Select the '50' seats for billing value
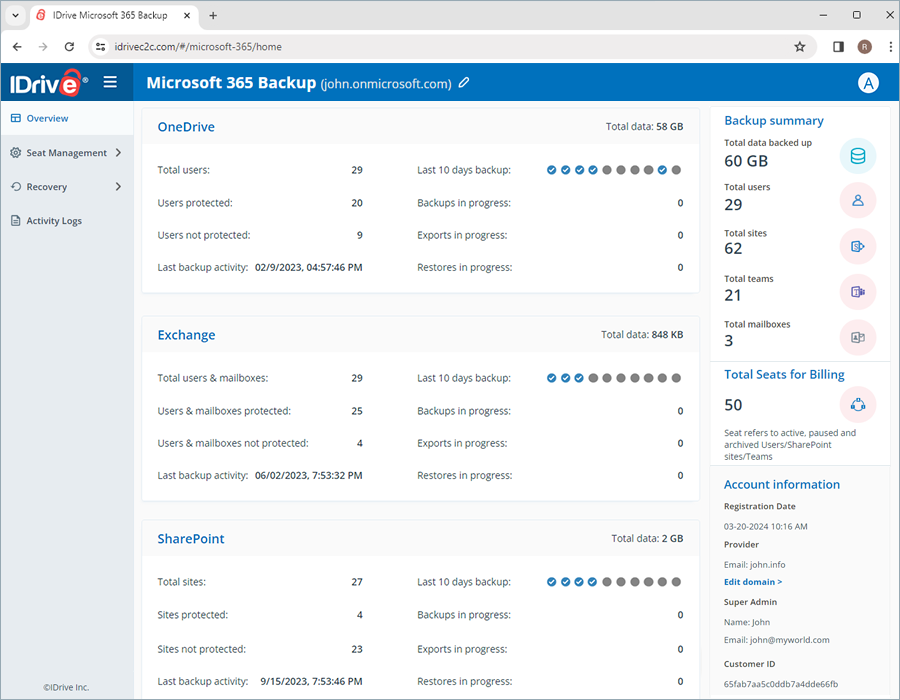900x700 pixels. (x=733, y=405)
